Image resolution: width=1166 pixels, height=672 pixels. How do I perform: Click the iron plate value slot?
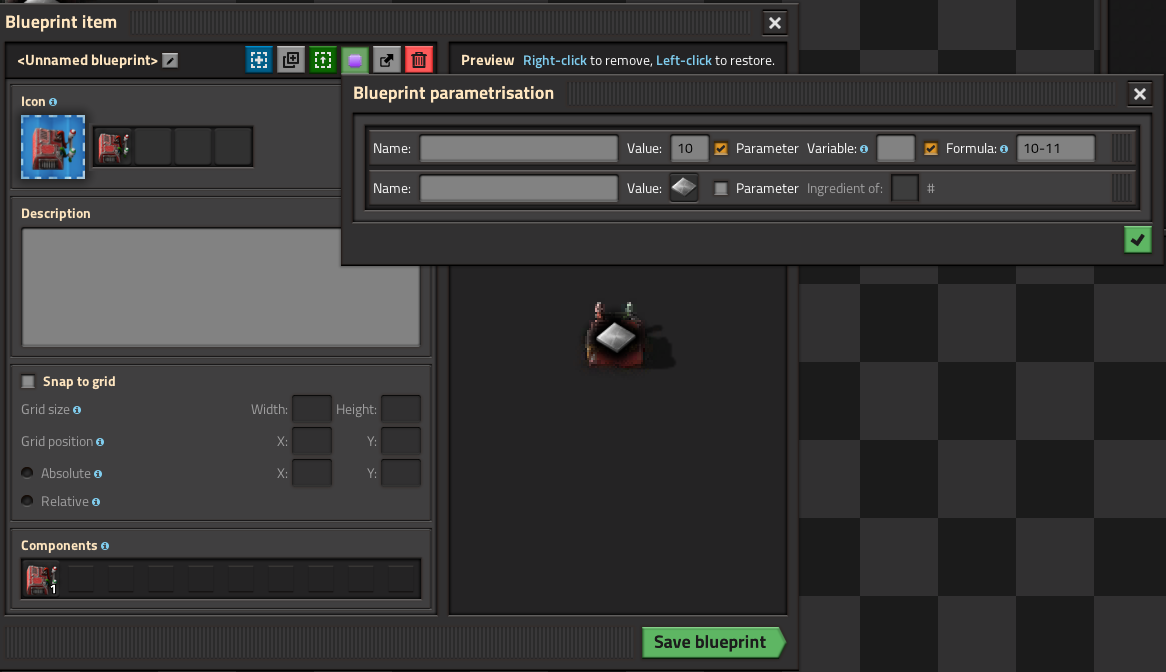click(x=683, y=188)
